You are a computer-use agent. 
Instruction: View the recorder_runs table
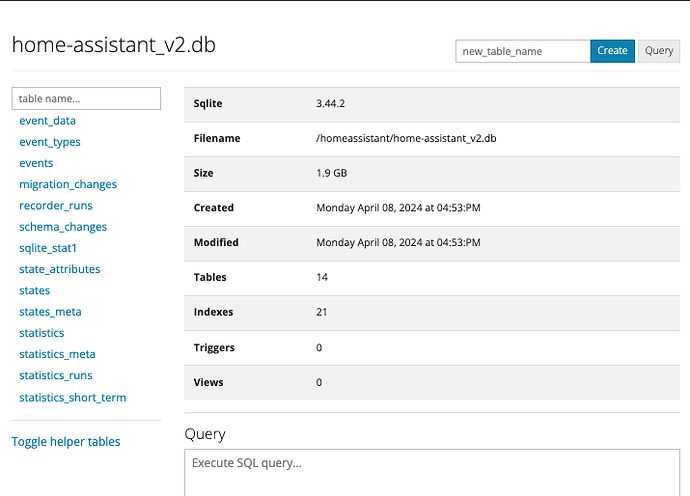point(56,206)
